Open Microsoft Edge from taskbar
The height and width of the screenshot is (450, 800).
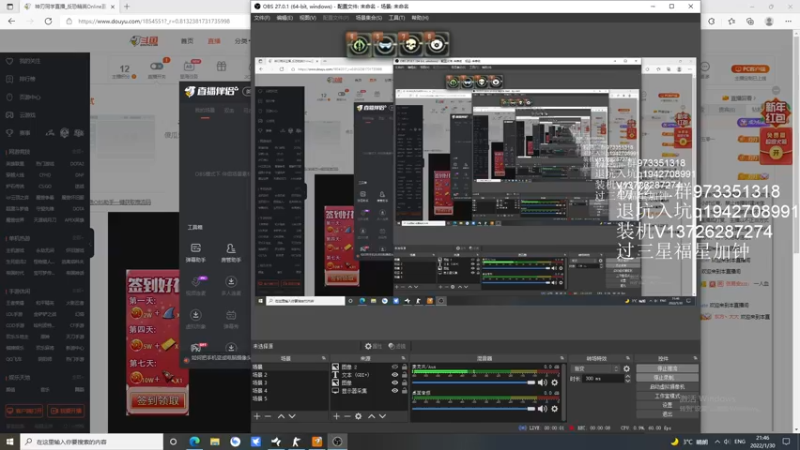(194, 441)
